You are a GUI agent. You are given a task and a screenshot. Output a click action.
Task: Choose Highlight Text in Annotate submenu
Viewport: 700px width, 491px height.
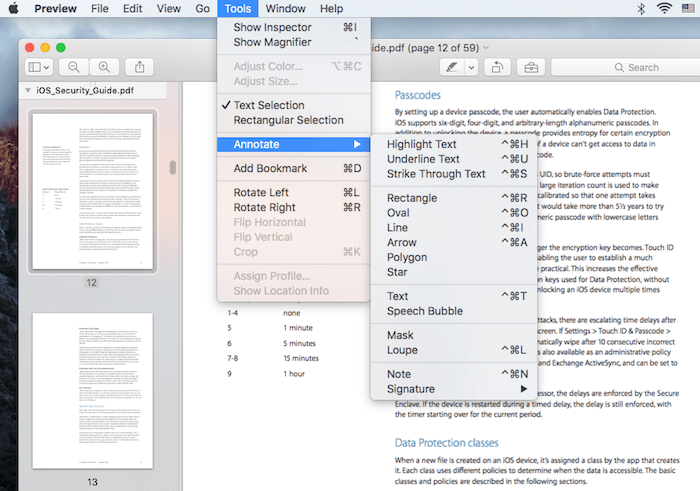click(x=454, y=144)
